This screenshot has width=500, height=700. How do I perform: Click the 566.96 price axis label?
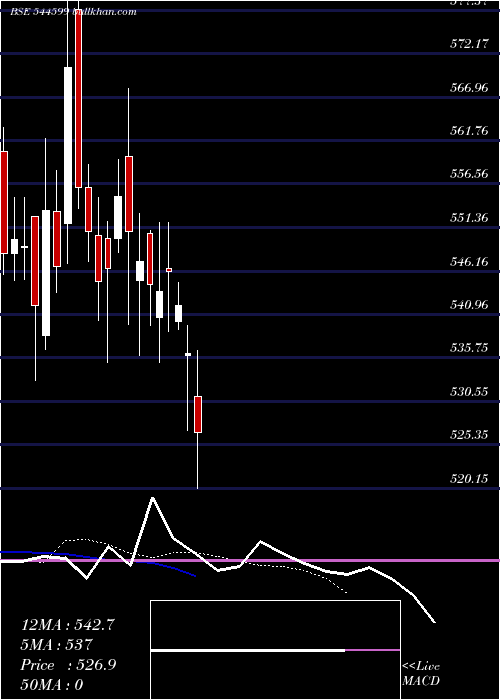pyautogui.click(x=468, y=87)
